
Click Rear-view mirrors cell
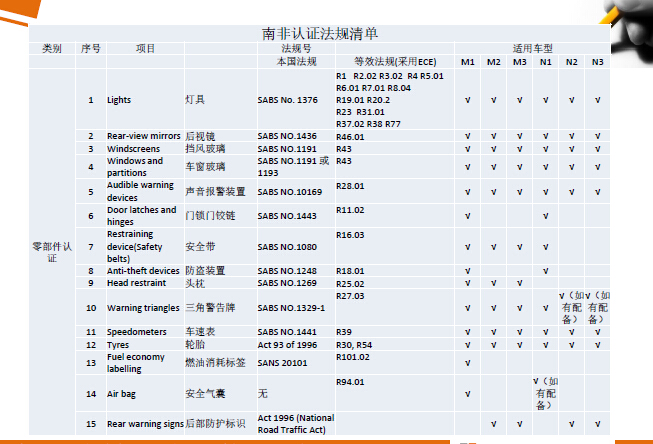pos(144,136)
